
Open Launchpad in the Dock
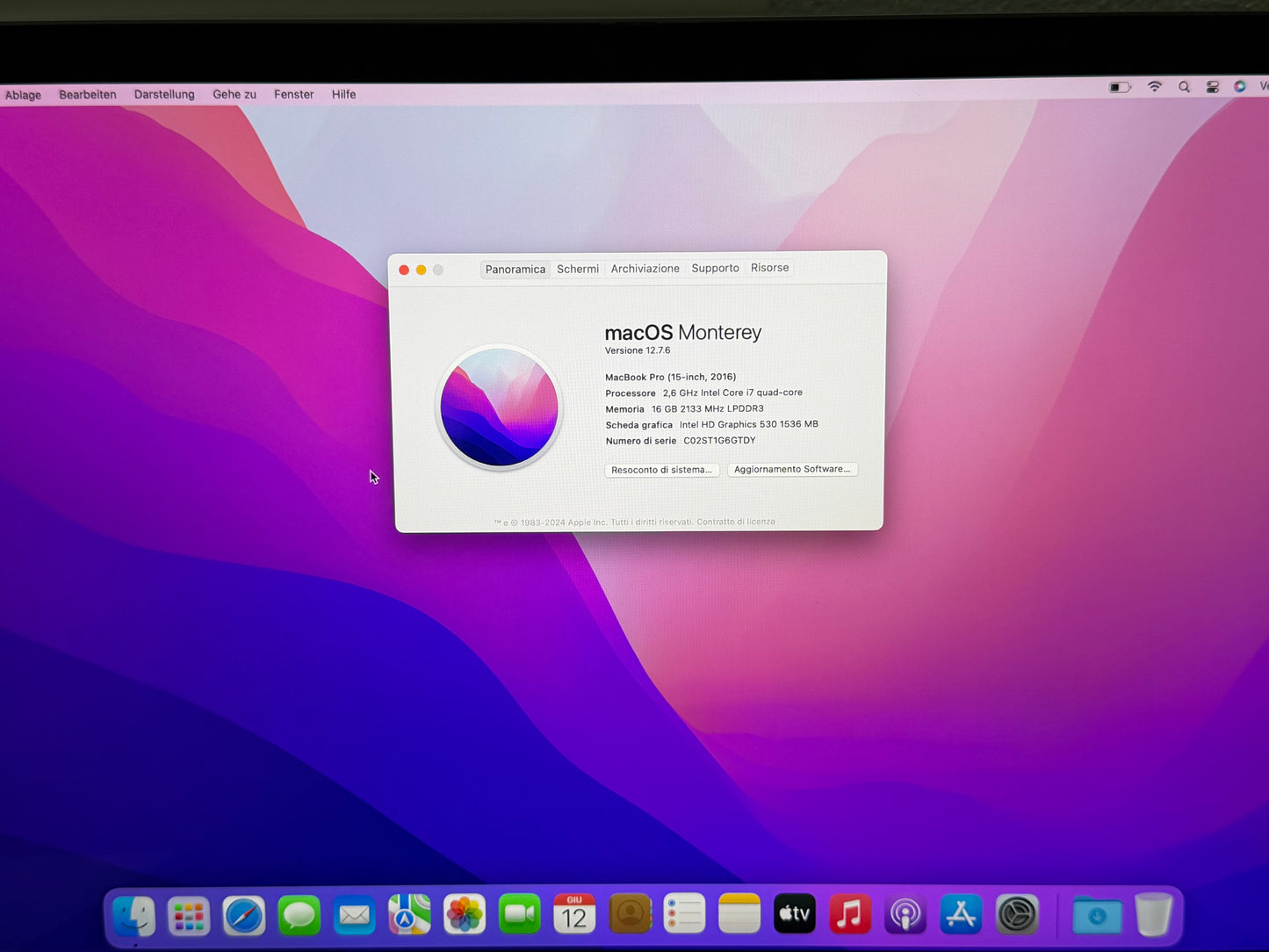click(x=189, y=916)
